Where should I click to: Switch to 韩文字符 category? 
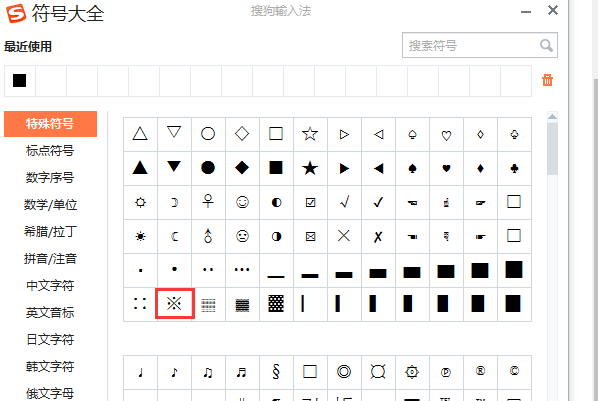coord(50,367)
